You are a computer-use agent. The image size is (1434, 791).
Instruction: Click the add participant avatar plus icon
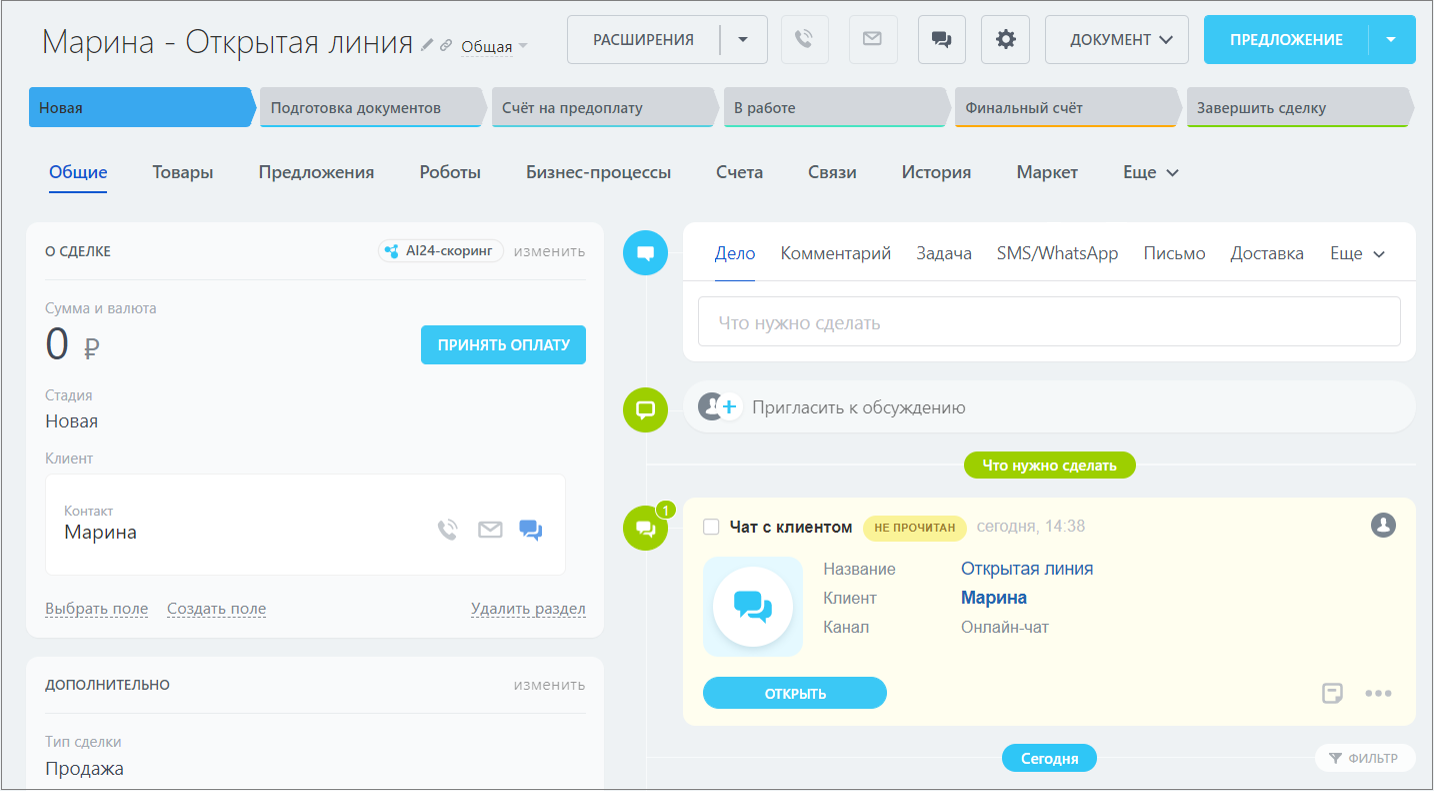[719, 407]
